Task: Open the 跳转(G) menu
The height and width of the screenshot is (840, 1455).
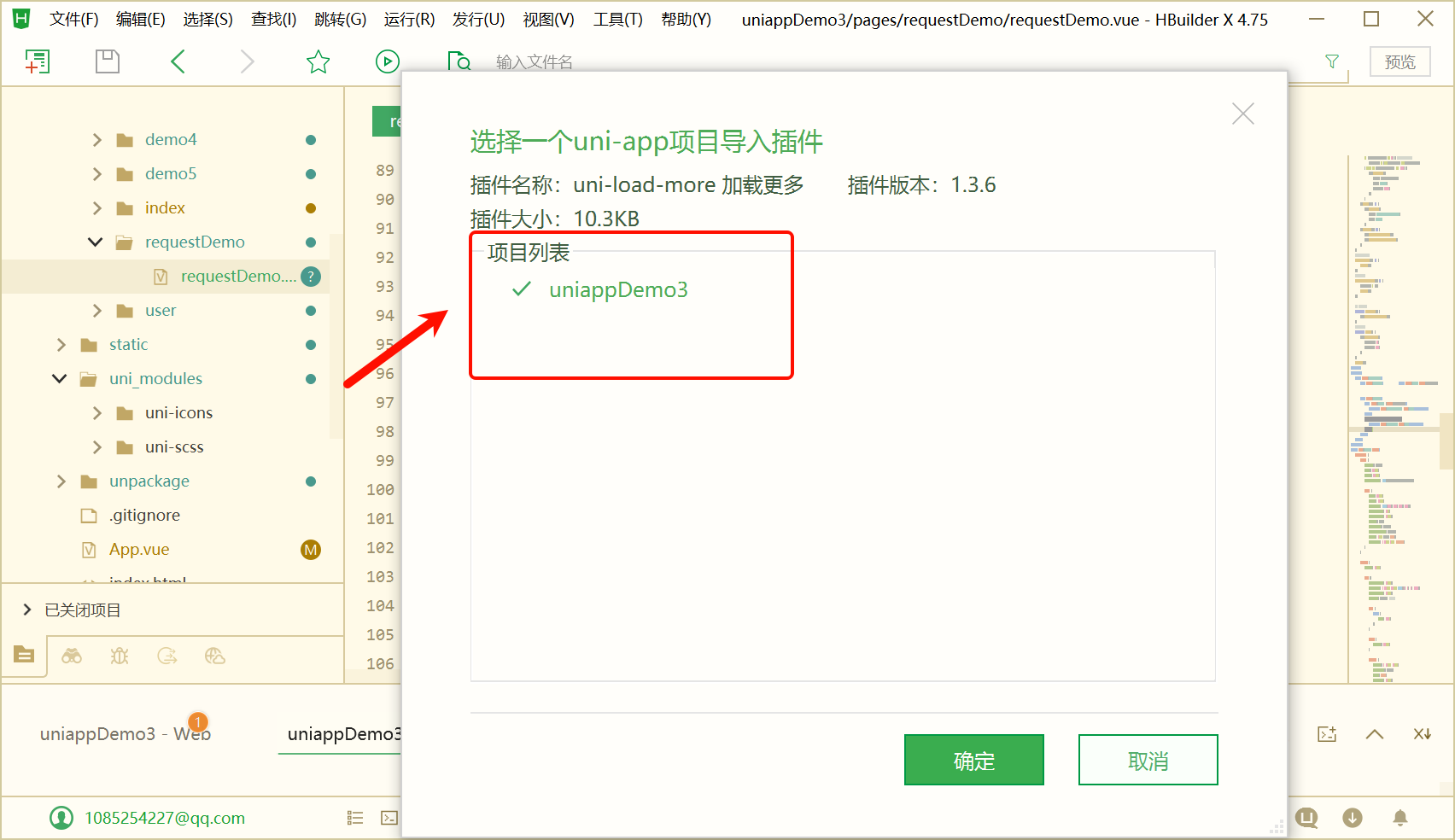Action: click(x=341, y=19)
